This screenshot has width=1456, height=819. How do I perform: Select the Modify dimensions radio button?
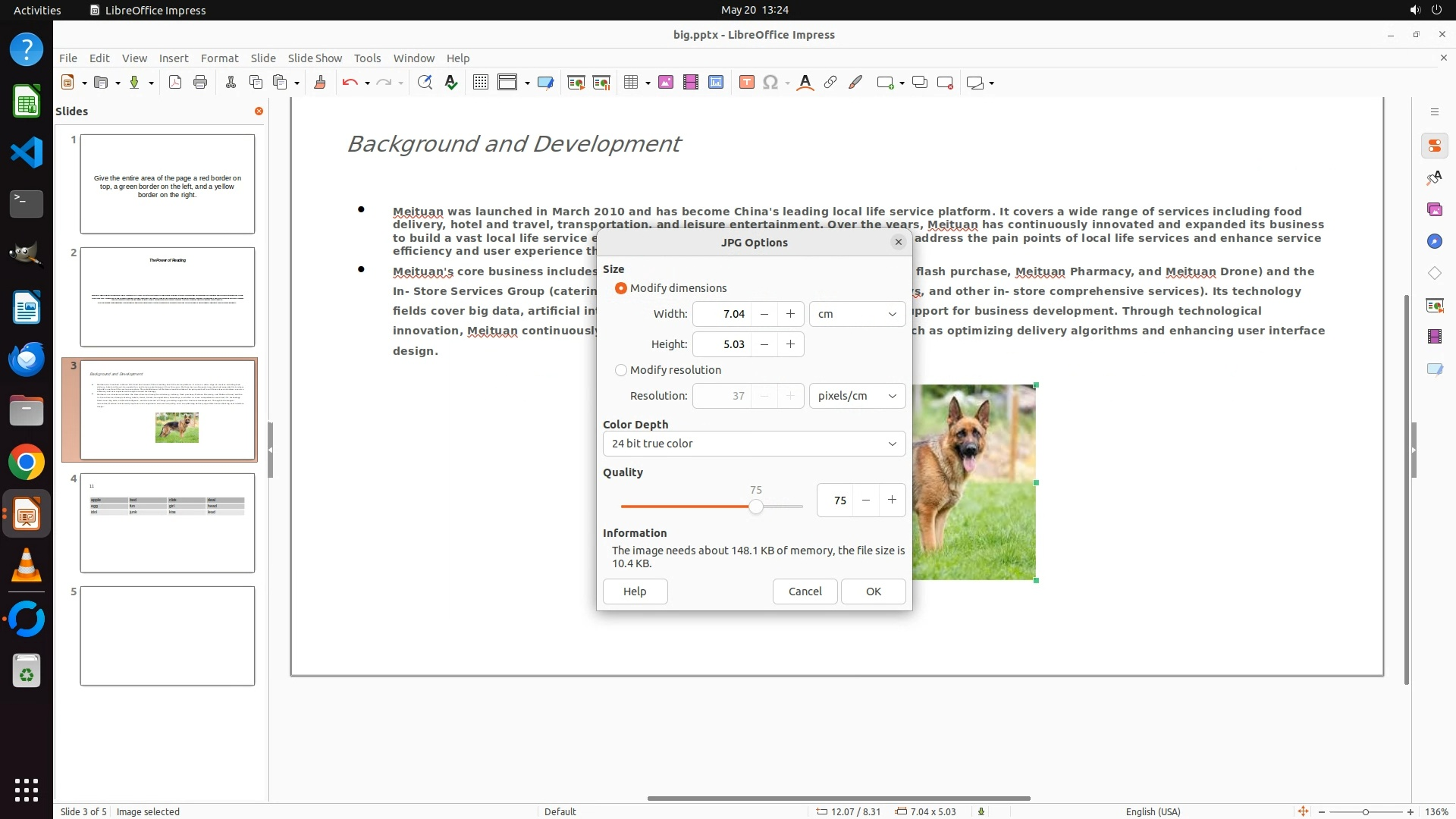[x=621, y=288]
